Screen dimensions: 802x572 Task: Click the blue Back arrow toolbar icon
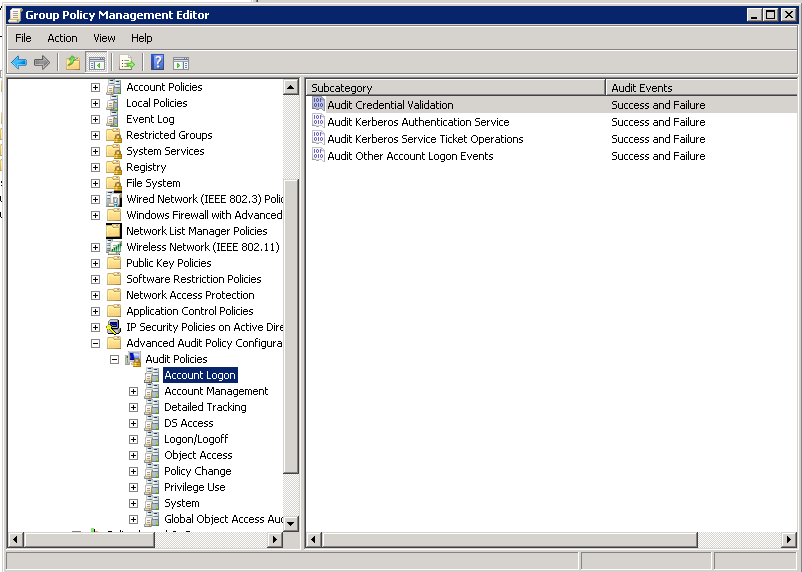point(19,63)
